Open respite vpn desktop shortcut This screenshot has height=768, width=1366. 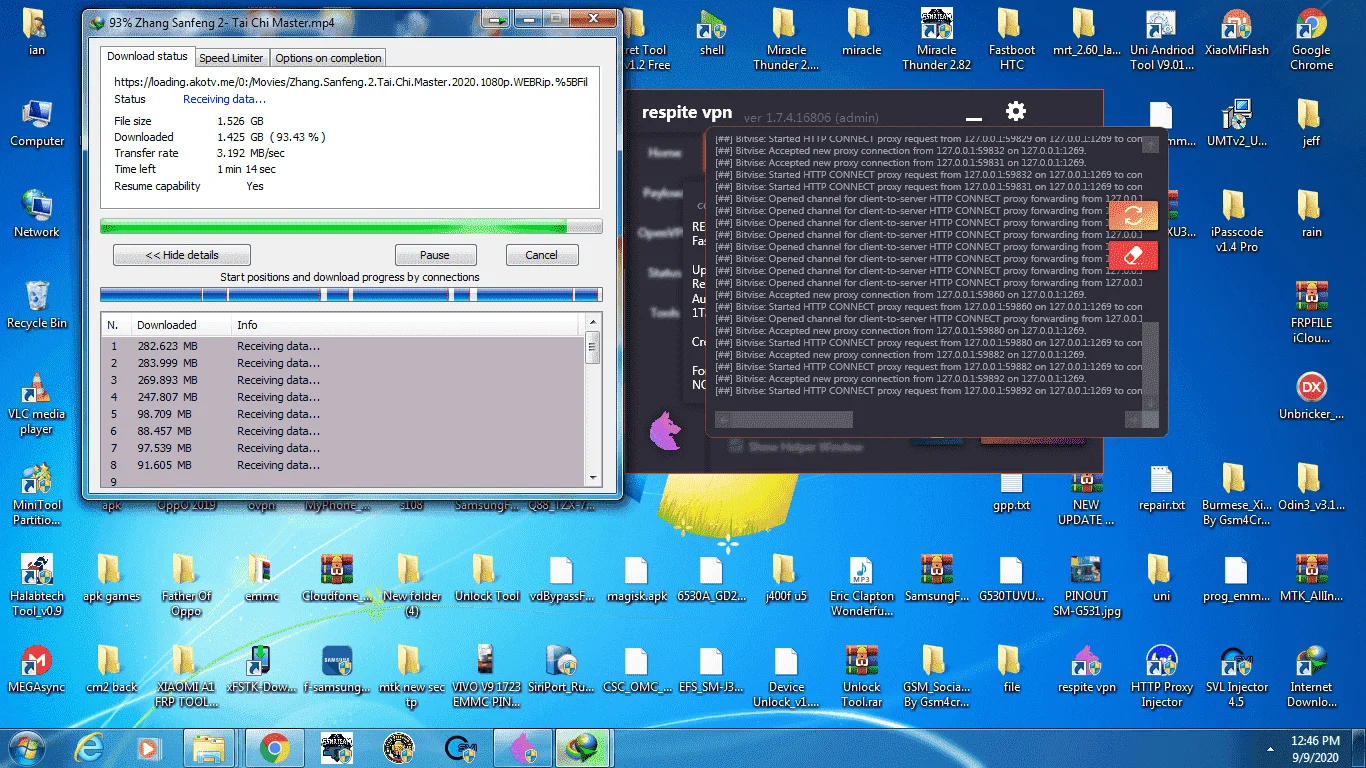point(1087,670)
